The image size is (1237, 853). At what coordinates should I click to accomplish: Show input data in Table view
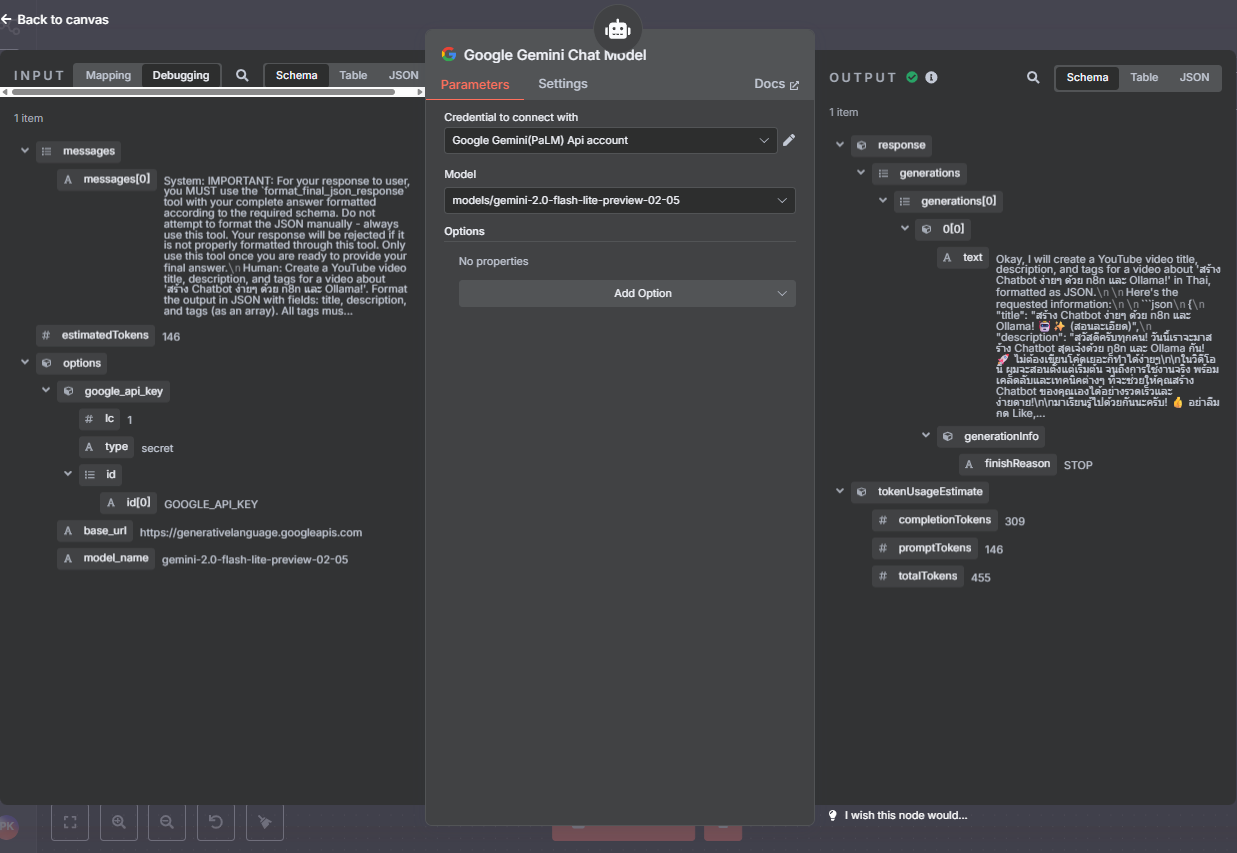pos(353,75)
